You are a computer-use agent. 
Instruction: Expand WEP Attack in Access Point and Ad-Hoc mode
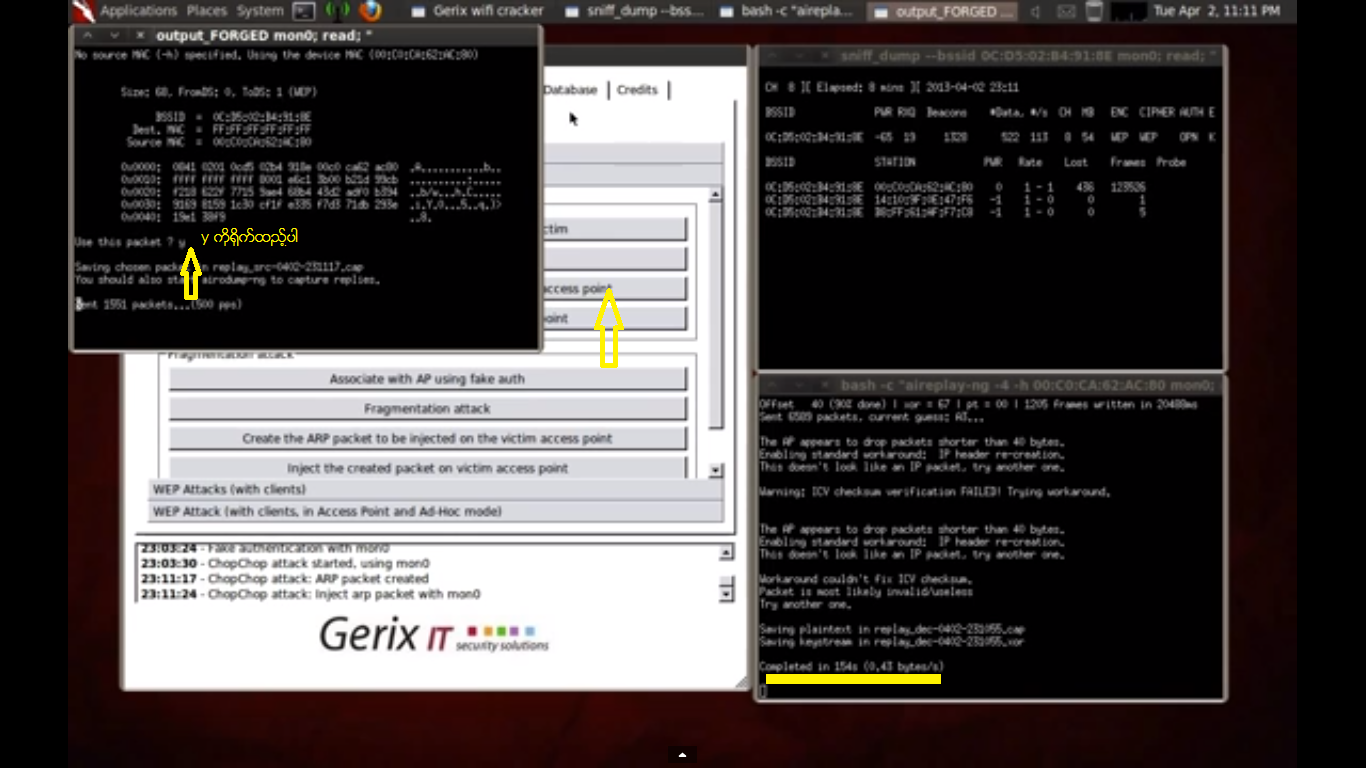(435, 512)
